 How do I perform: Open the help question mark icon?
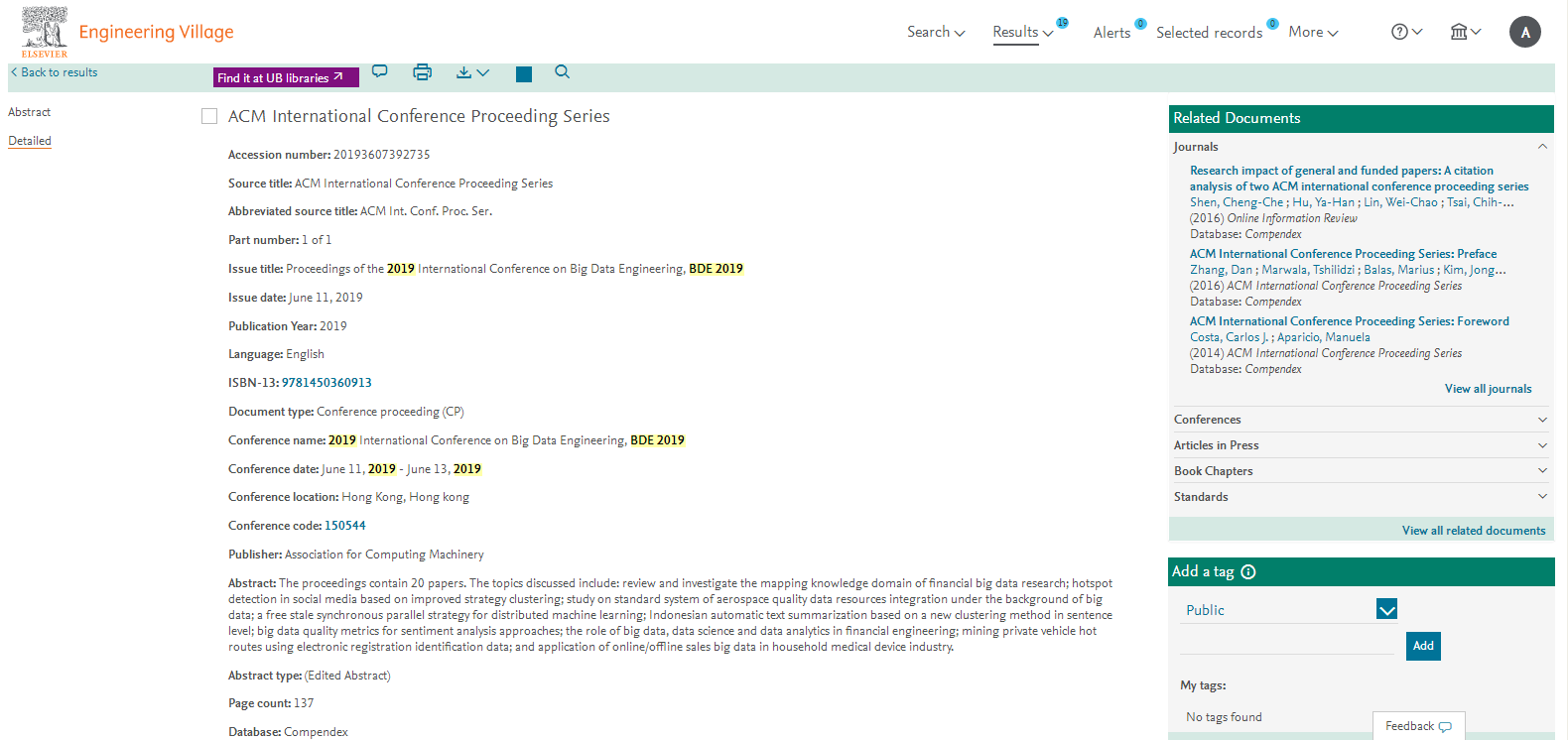tap(1399, 32)
